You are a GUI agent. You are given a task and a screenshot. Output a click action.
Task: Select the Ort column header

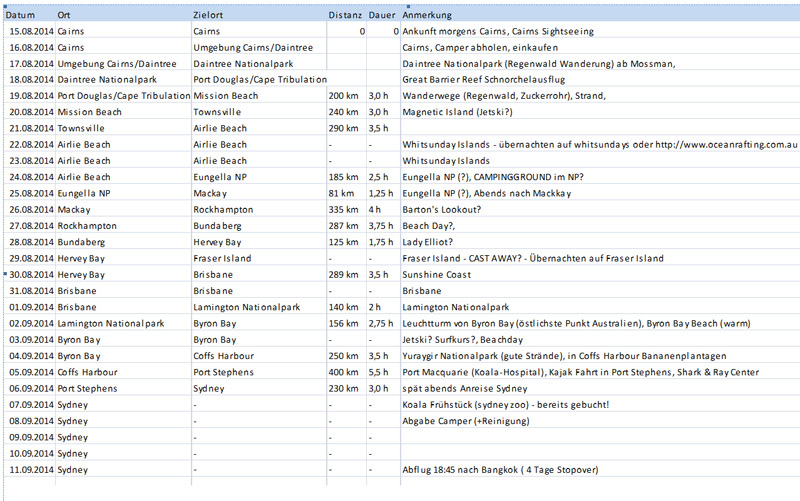[64, 15]
